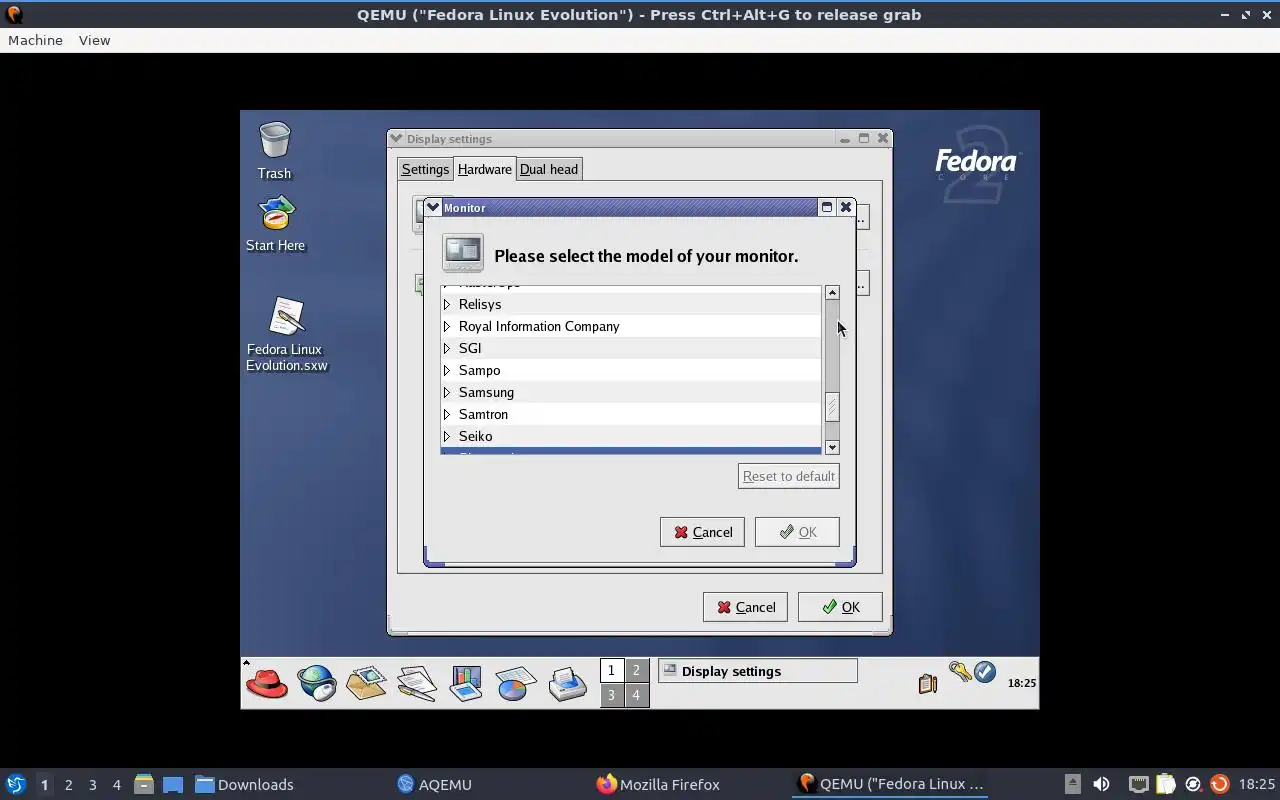The image size is (1280, 800).
Task: Select the Relisys row text
Action: pyautogui.click(x=480, y=304)
